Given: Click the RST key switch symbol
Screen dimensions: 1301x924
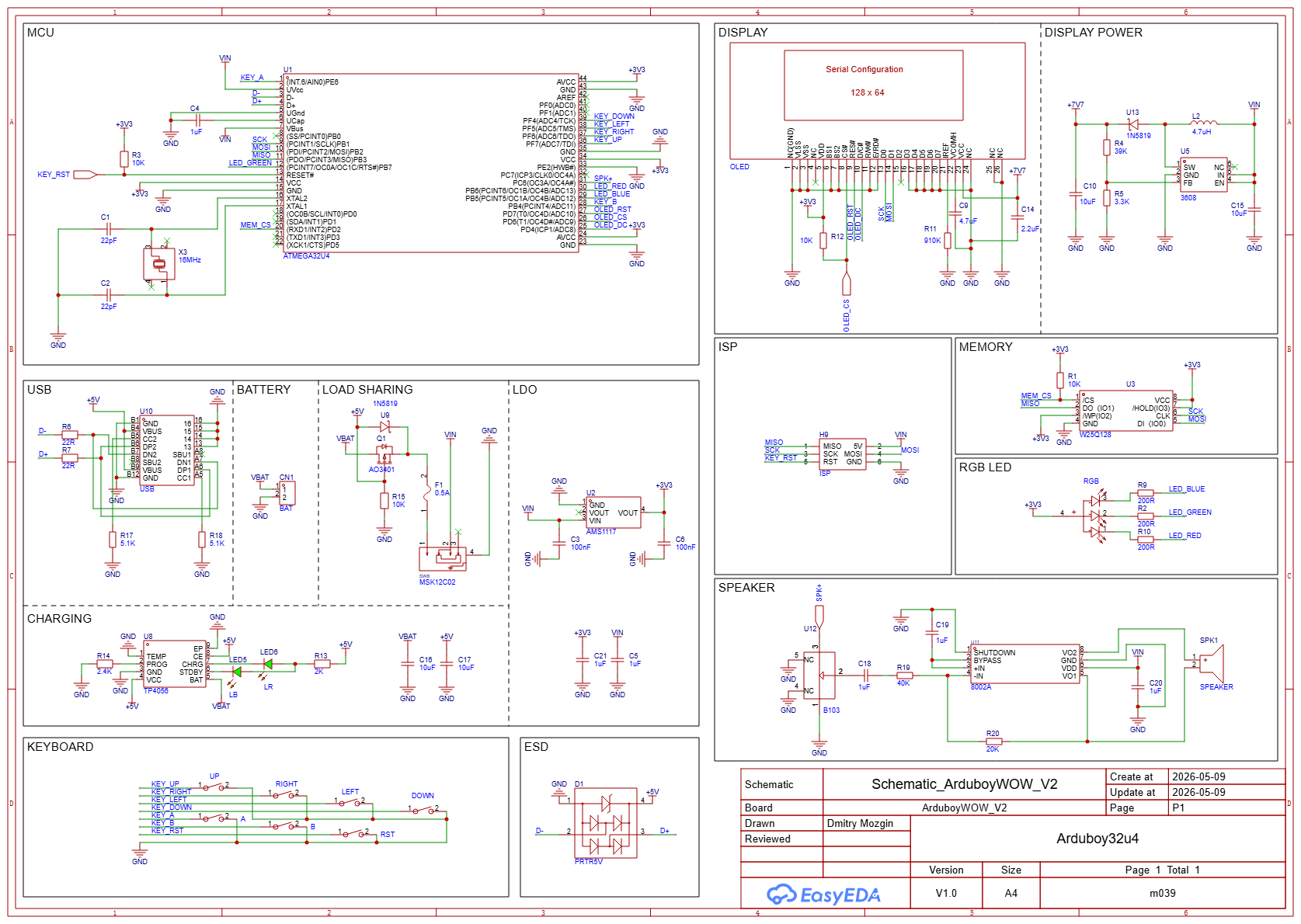Looking at the screenshot, I should (354, 833).
